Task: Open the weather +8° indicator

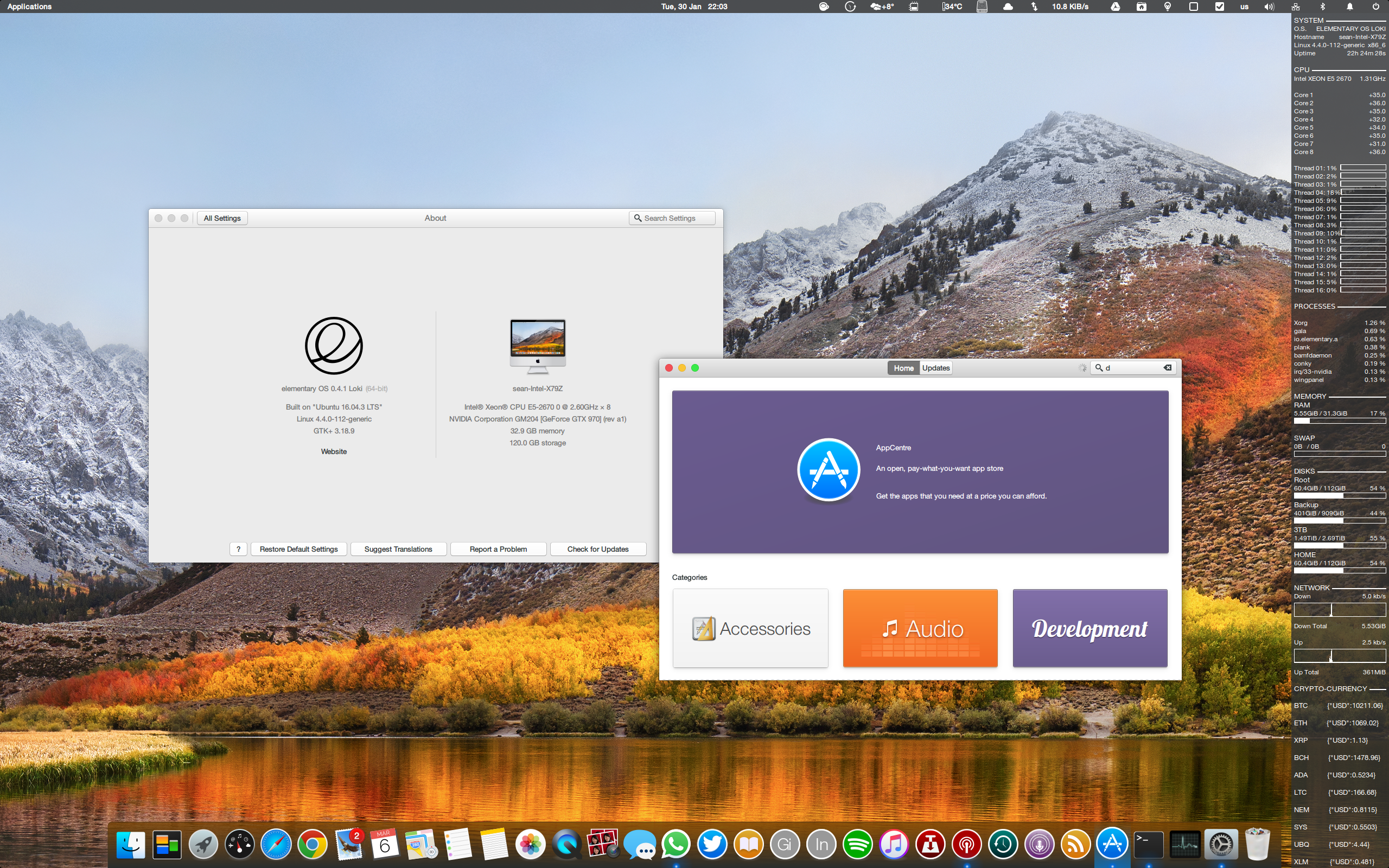Action: tap(882, 7)
